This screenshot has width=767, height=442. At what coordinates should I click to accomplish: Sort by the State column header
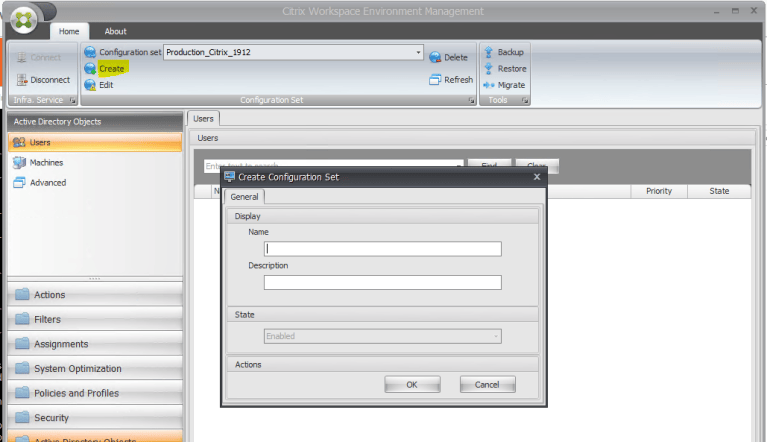pyautogui.click(x=719, y=191)
